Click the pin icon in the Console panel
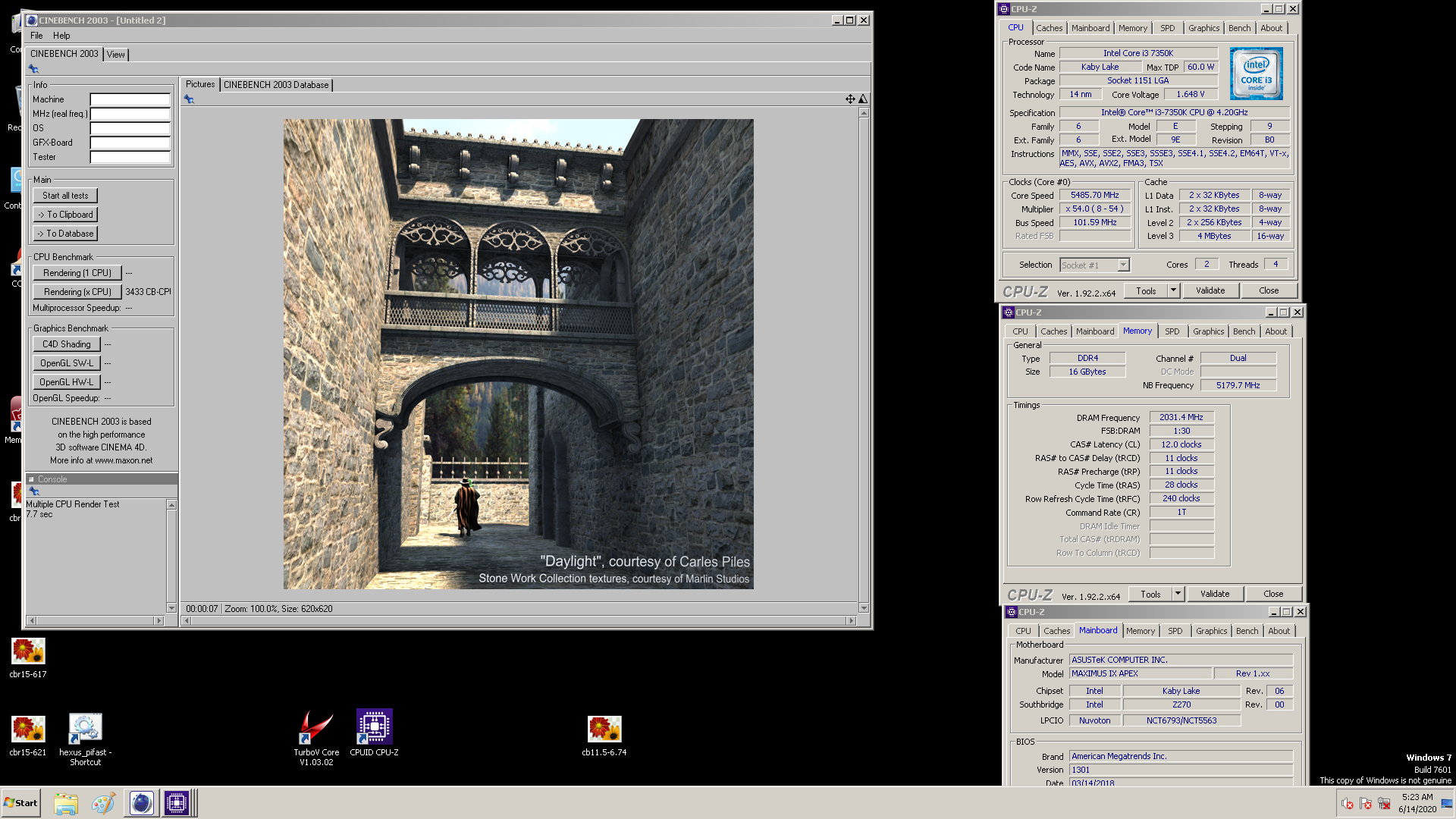The height and width of the screenshot is (819, 1456). [x=34, y=491]
